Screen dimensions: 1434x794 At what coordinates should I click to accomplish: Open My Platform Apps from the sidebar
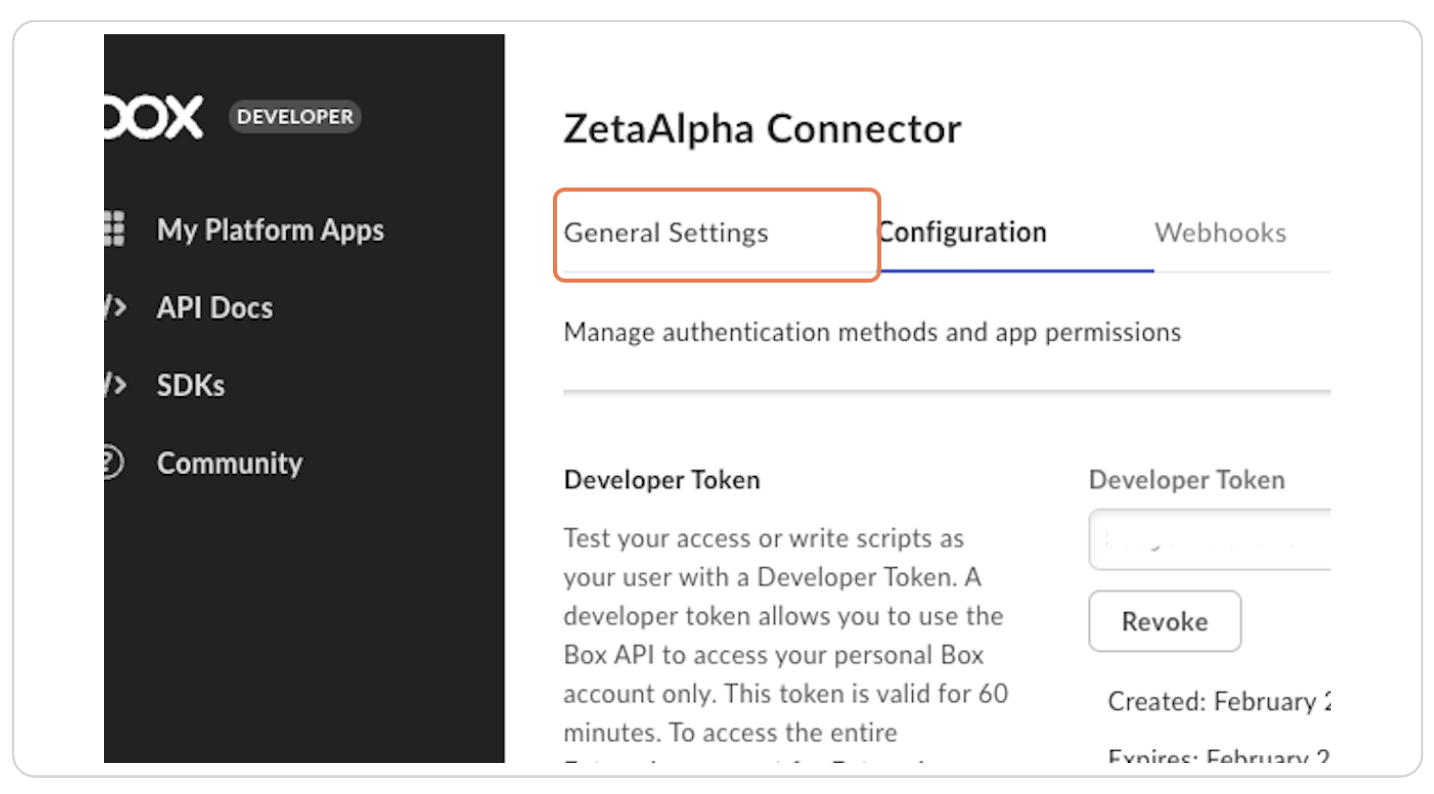coord(270,230)
